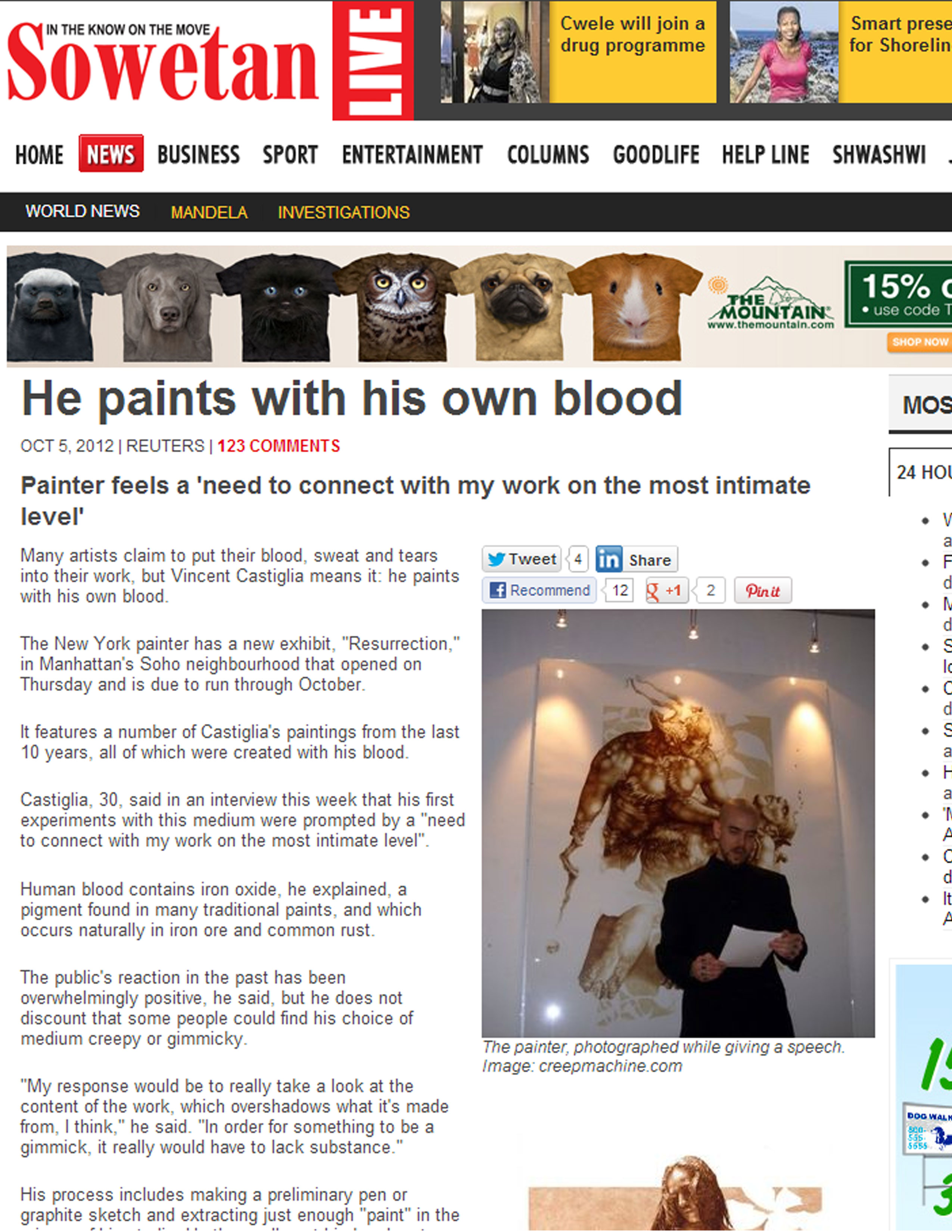Open the Cwele drug programme story
The width and height of the screenshot is (952, 1232).
pyautogui.click(x=632, y=34)
